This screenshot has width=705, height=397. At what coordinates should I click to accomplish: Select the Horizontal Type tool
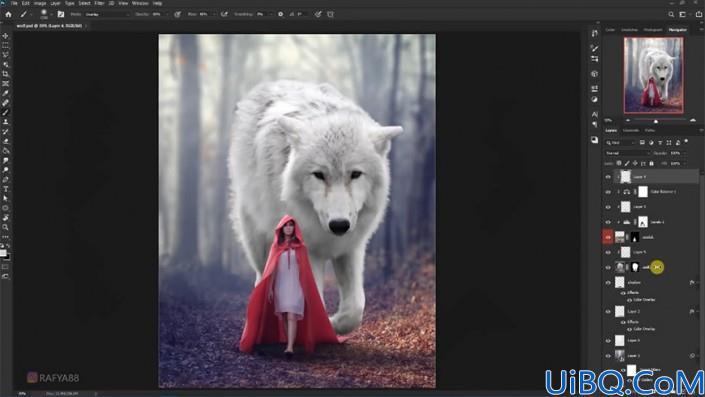pos(5,189)
